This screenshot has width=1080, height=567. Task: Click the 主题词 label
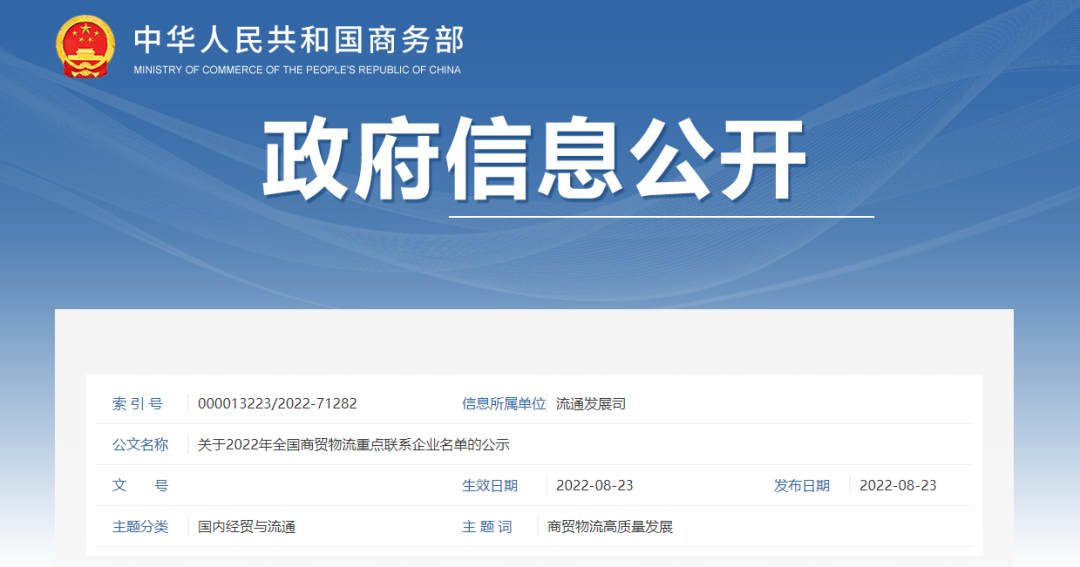[x=487, y=526]
